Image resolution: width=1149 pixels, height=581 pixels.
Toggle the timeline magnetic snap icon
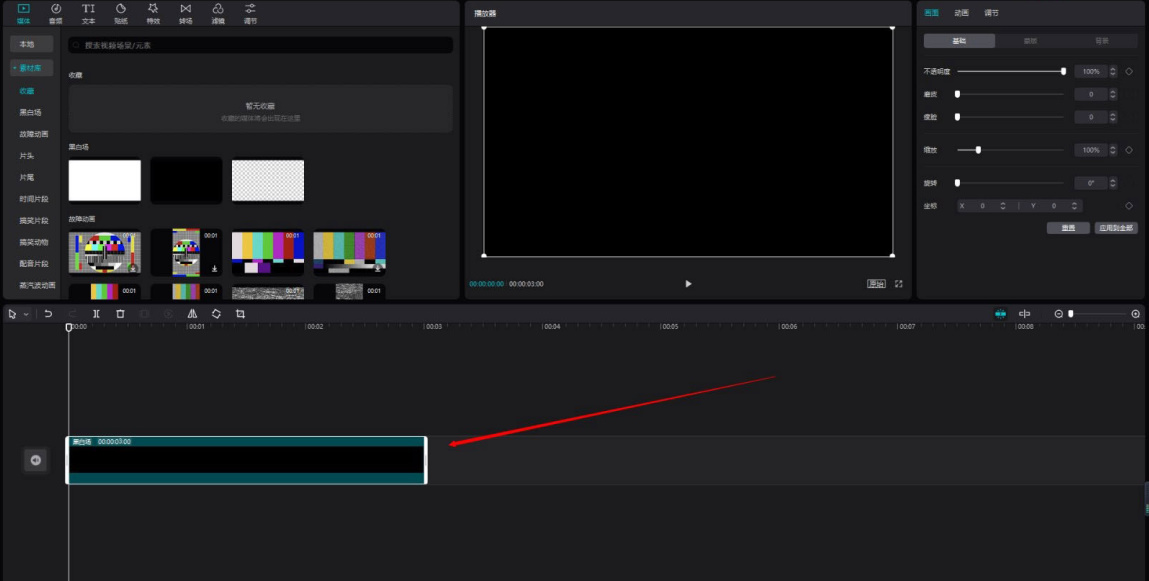(x=1000, y=314)
